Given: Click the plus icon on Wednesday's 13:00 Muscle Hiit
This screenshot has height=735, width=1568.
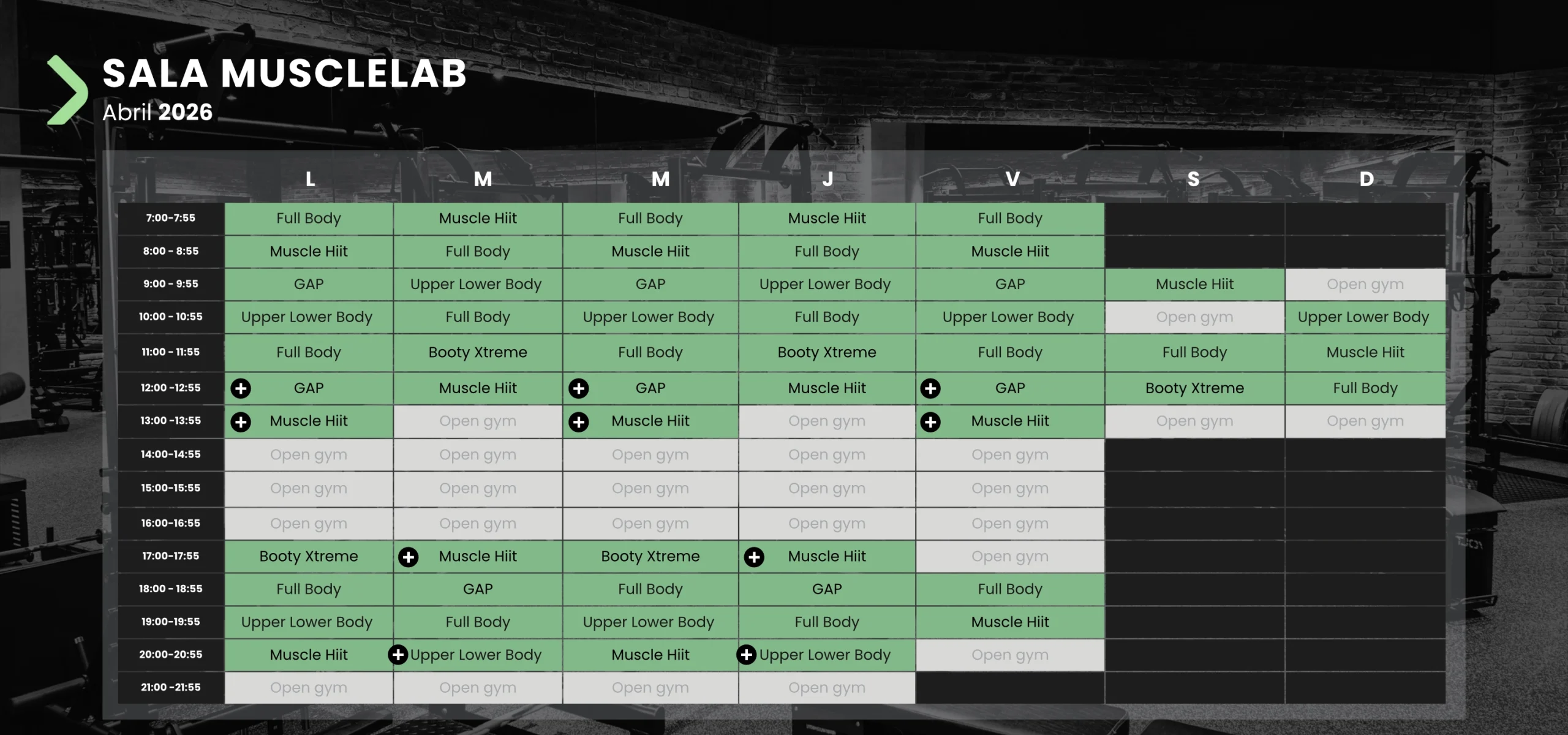Looking at the screenshot, I should click(x=578, y=422).
